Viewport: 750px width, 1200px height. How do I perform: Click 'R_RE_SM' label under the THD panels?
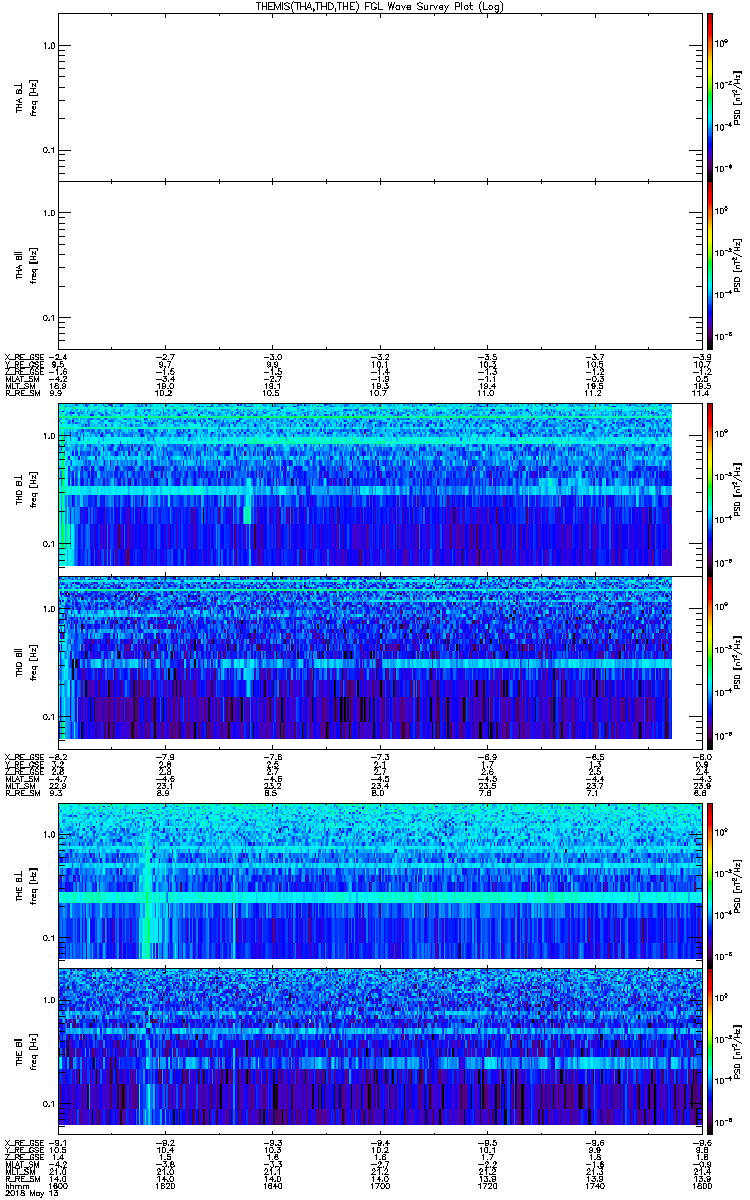tap(24, 793)
